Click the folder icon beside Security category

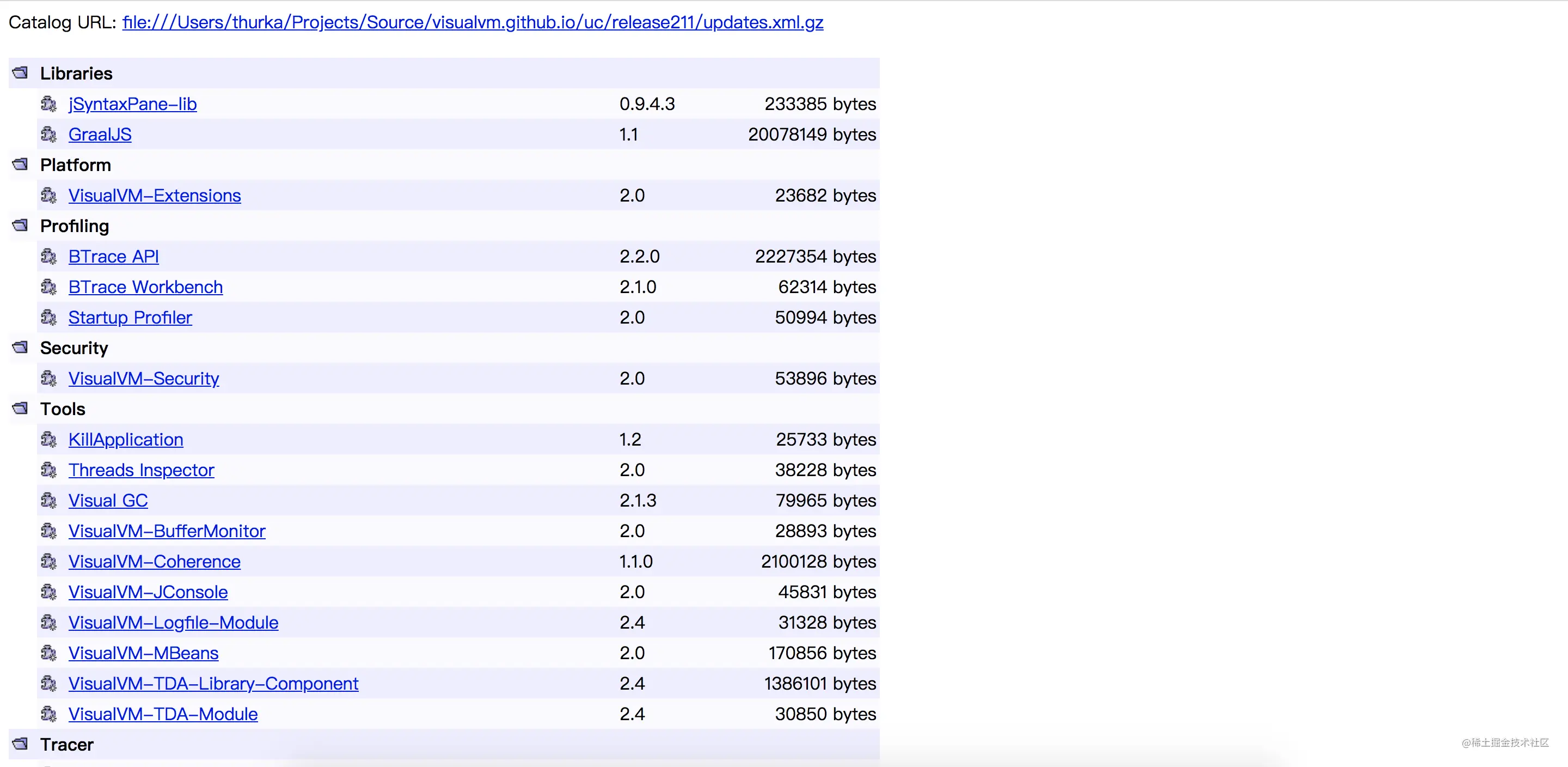[x=20, y=346]
